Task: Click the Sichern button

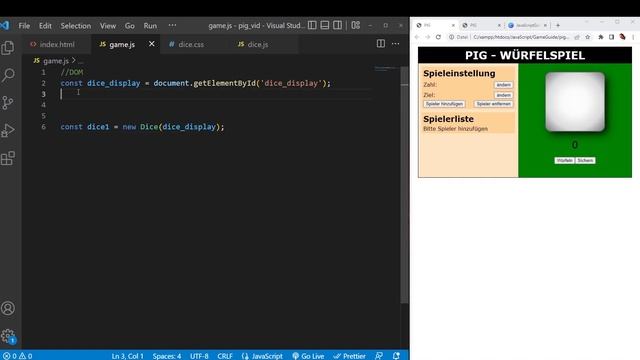Action: (x=585, y=160)
